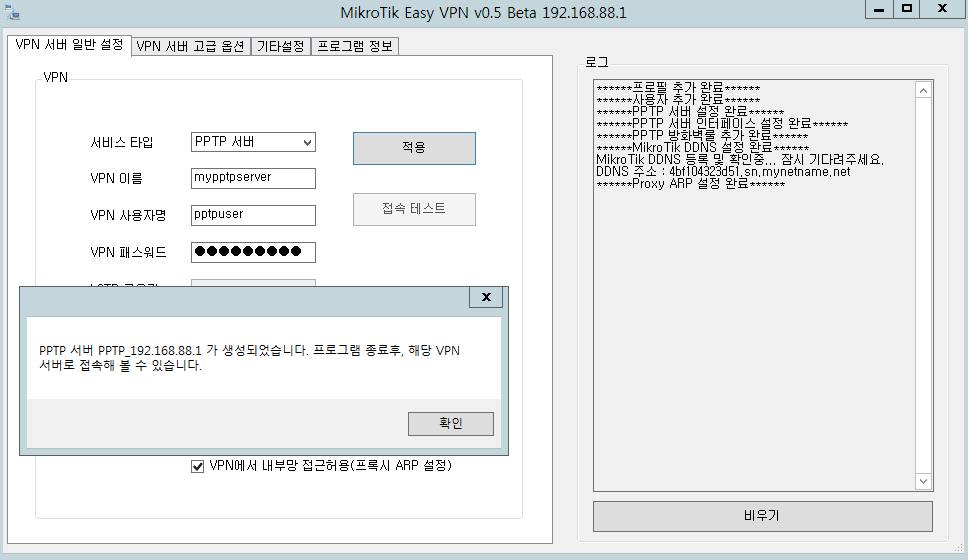Open the 기타설정 tab
The width and height of the screenshot is (968, 560).
280,46
